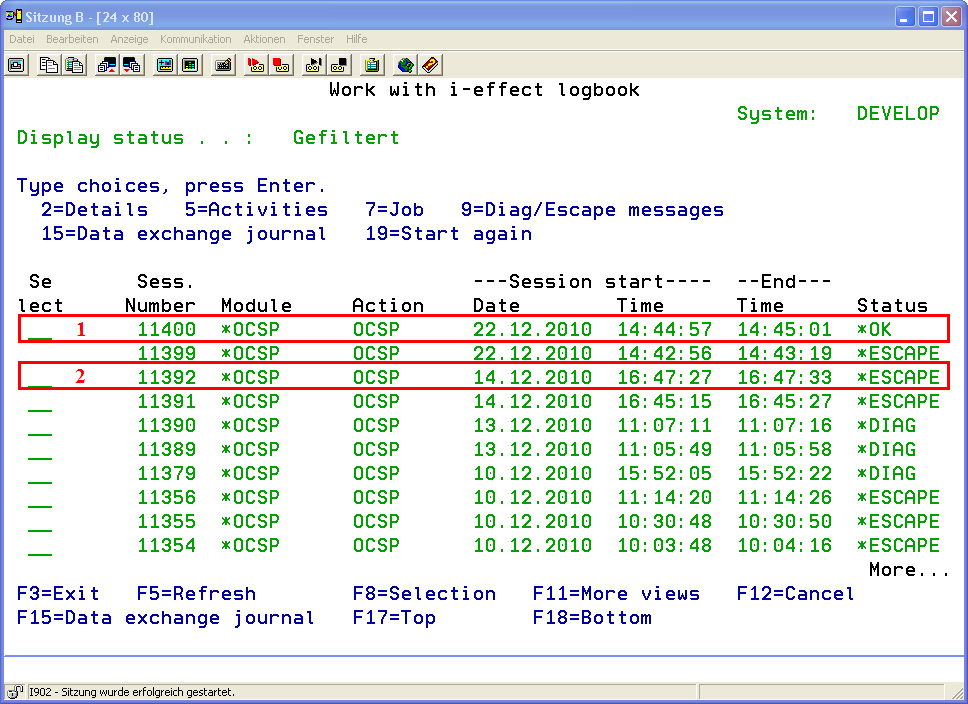Click the F5=Refresh function key label

click(196, 594)
